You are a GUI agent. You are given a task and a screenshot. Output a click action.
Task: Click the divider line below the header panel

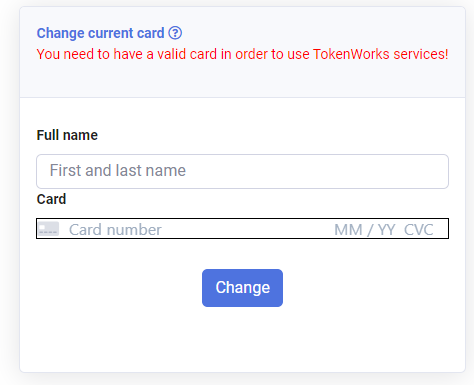[242, 97]
